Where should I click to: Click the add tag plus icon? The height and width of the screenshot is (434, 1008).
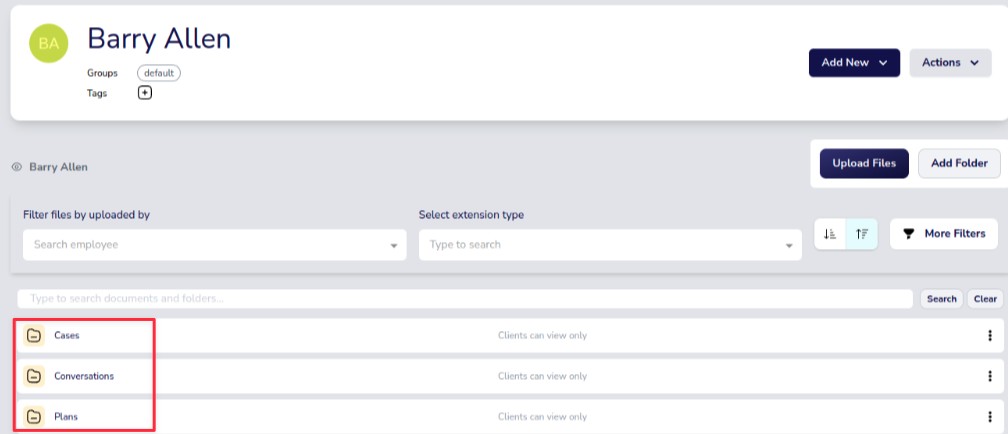(145, 93)
